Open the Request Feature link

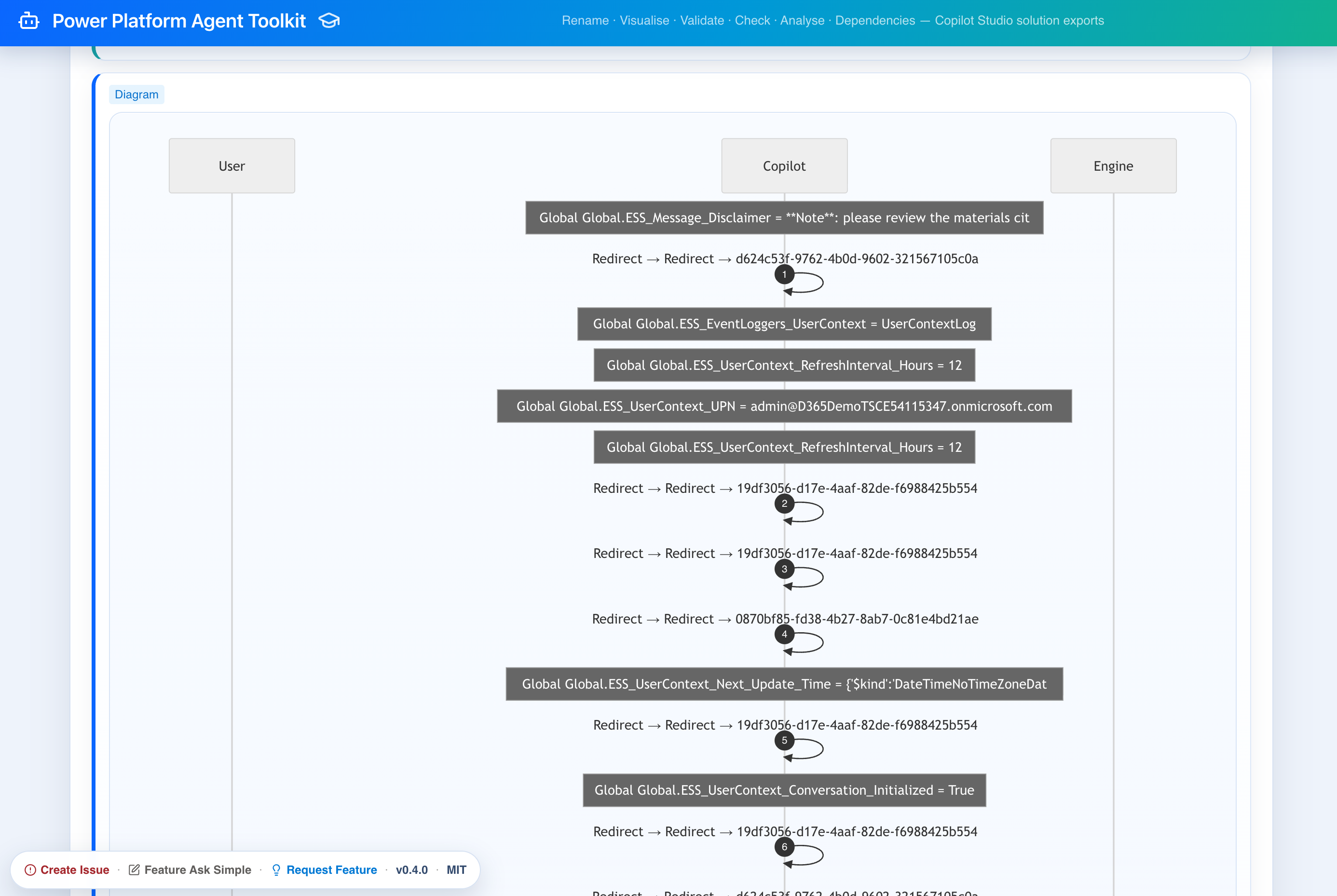(x=331, y=869)
